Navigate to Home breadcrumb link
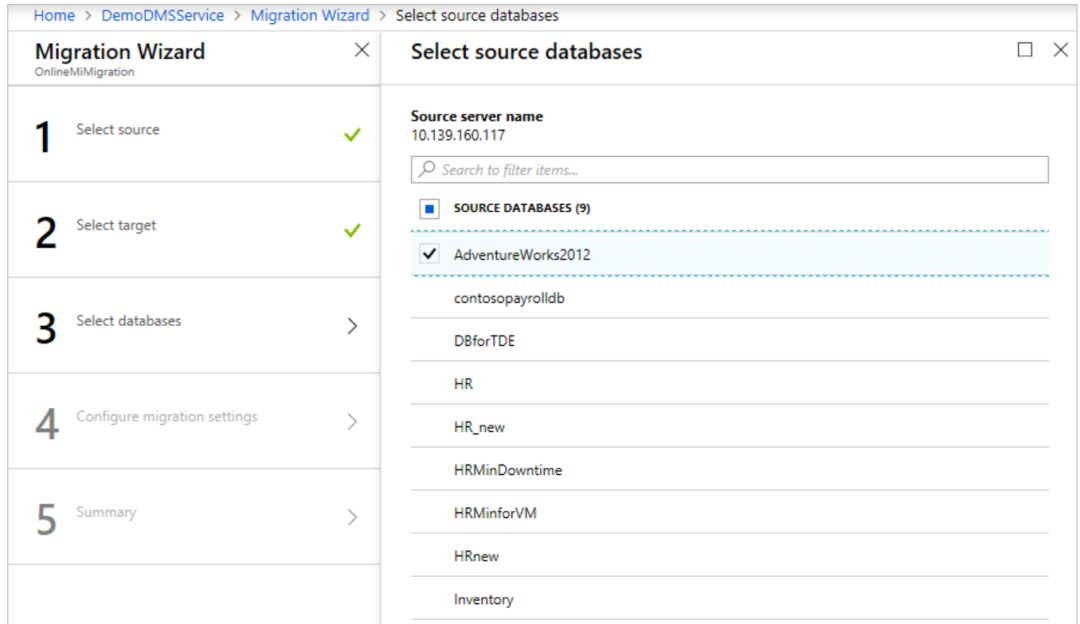 (x=54, y=16)
